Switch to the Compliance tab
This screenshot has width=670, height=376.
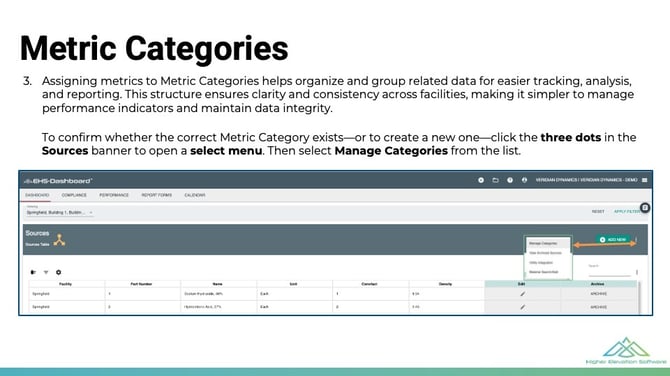[x=74, y=195]
